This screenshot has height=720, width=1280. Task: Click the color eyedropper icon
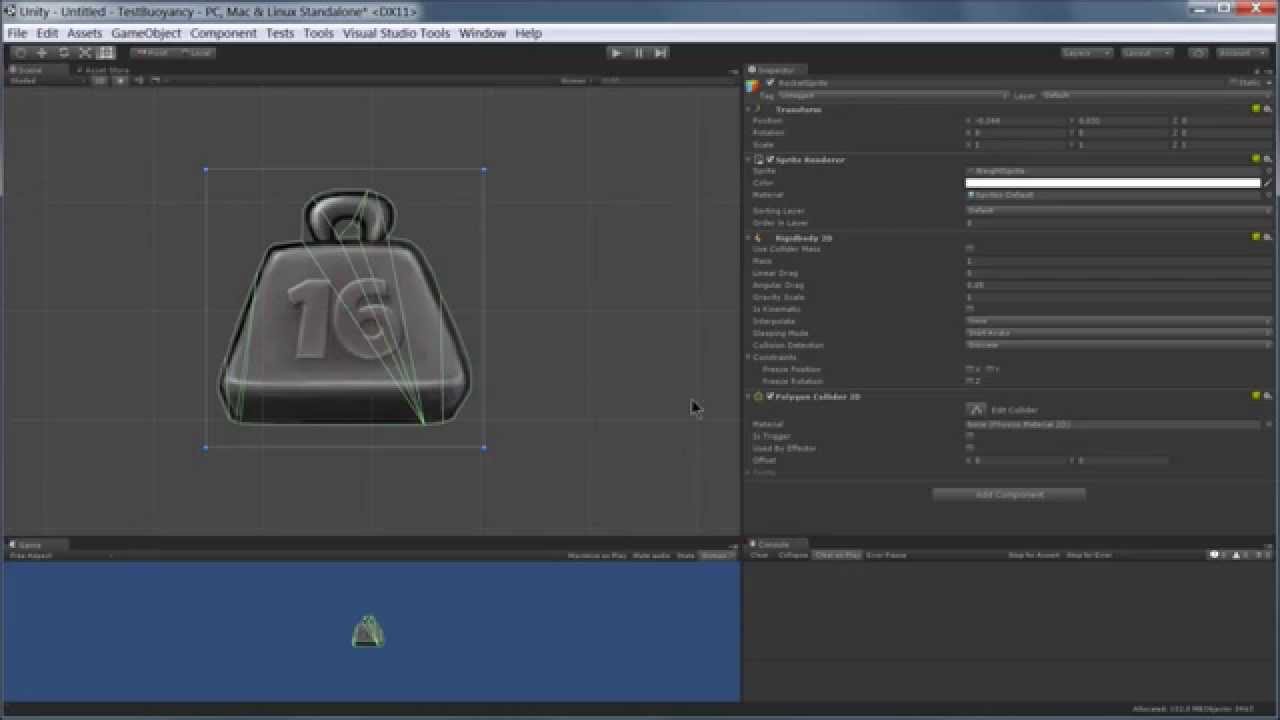1267,183
